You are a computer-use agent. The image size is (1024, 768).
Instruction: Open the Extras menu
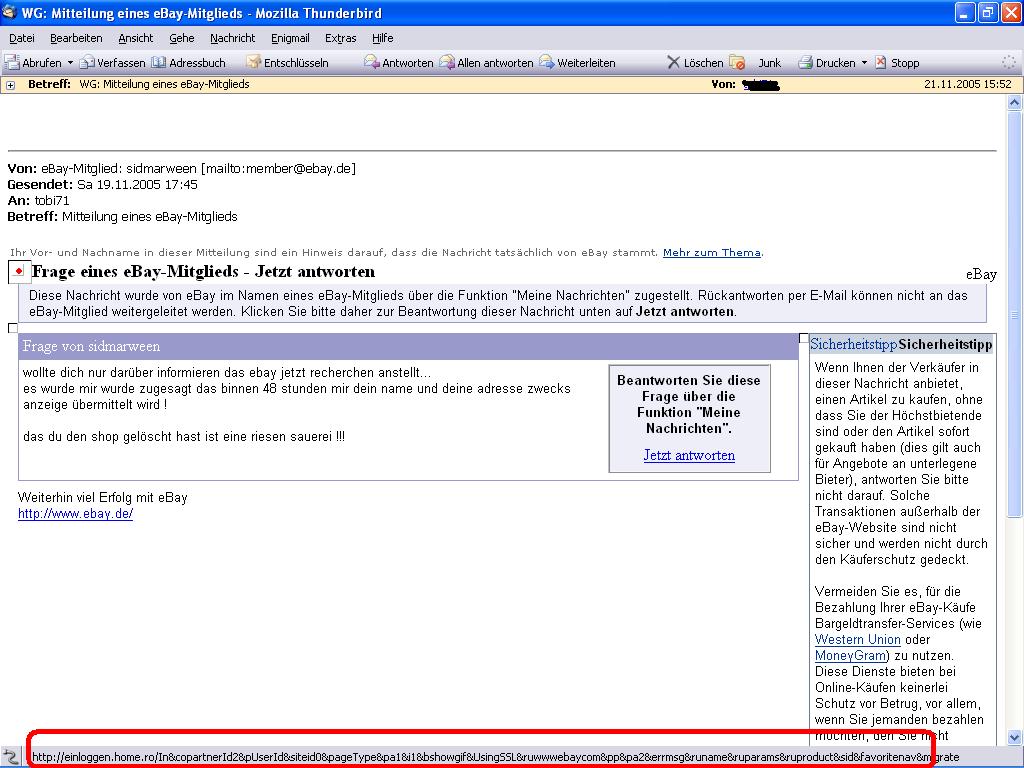click(340, 38)
